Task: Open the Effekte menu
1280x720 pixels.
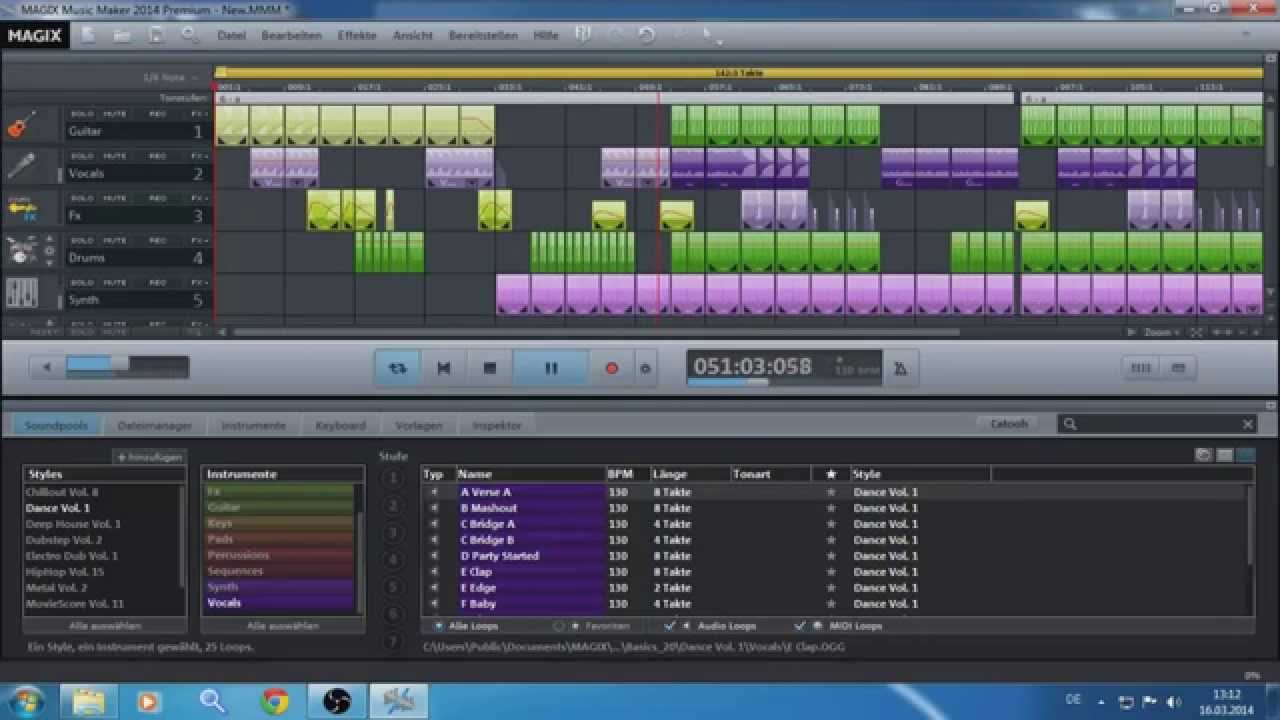Action: pos(357,35)
